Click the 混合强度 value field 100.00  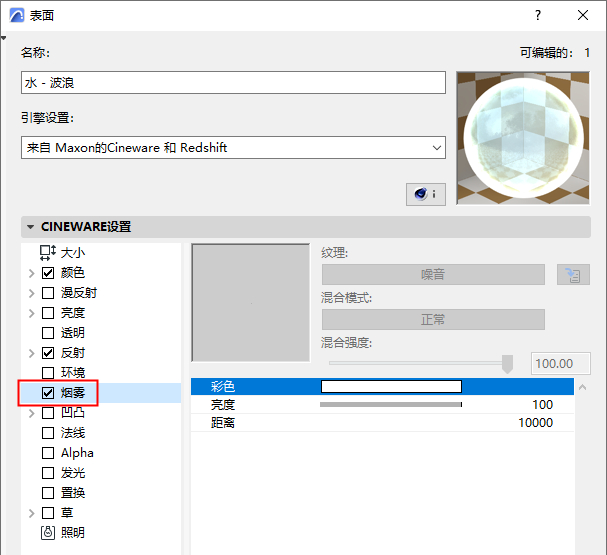(561, 363)
